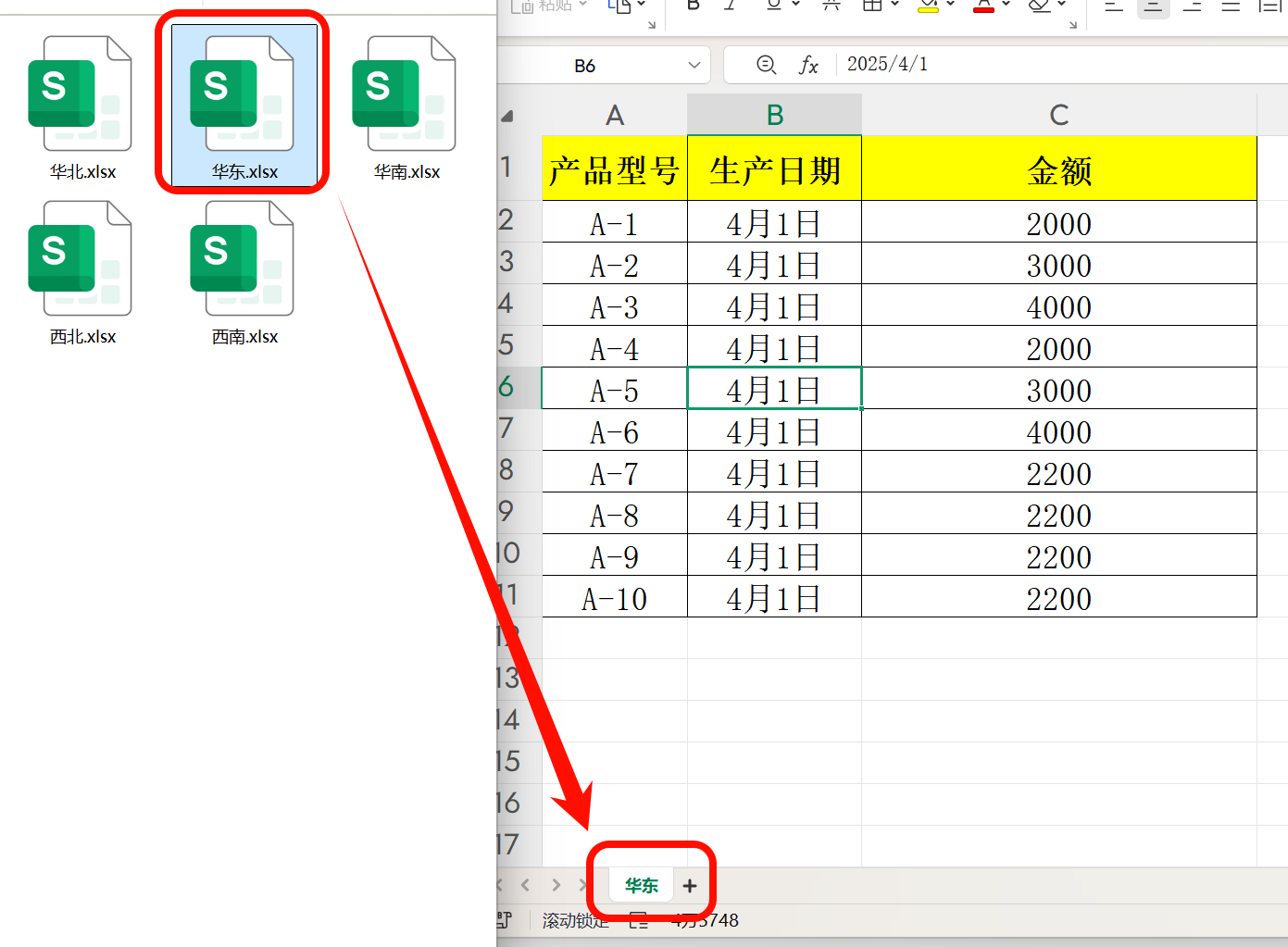Image resolution: width=1288 pixels, height=947 pixels.
Task: Click the justify alignment icon
Action: coord(1231,6)
